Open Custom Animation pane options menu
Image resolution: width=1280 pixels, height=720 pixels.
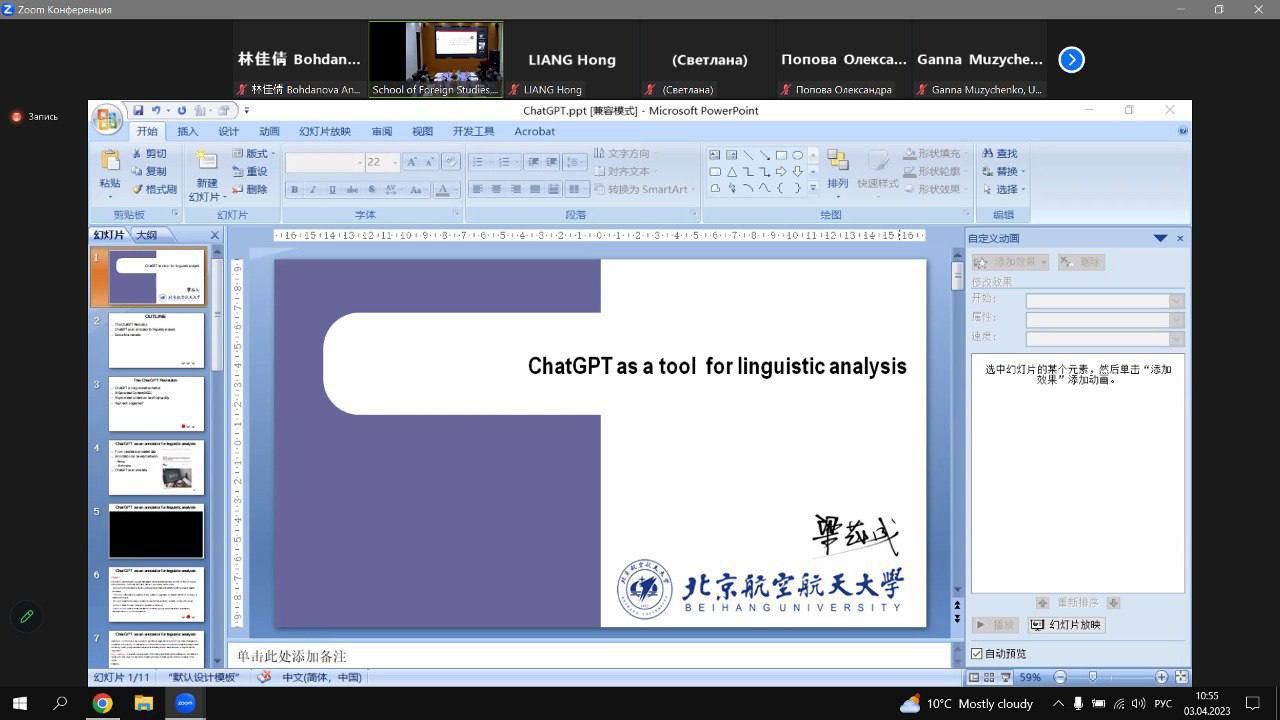pyautogui.click(x=1160, y=238)
